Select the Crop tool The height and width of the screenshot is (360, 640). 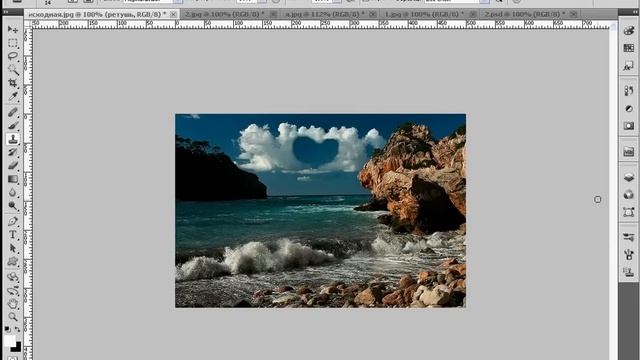13,83
